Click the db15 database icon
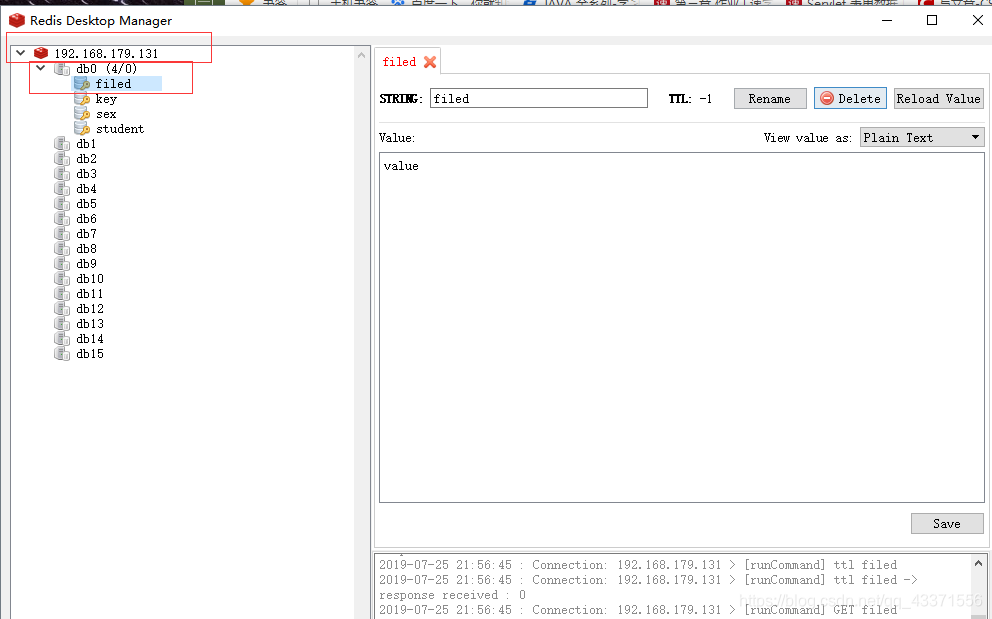This screenshot has width=992, height=619. 62,354
